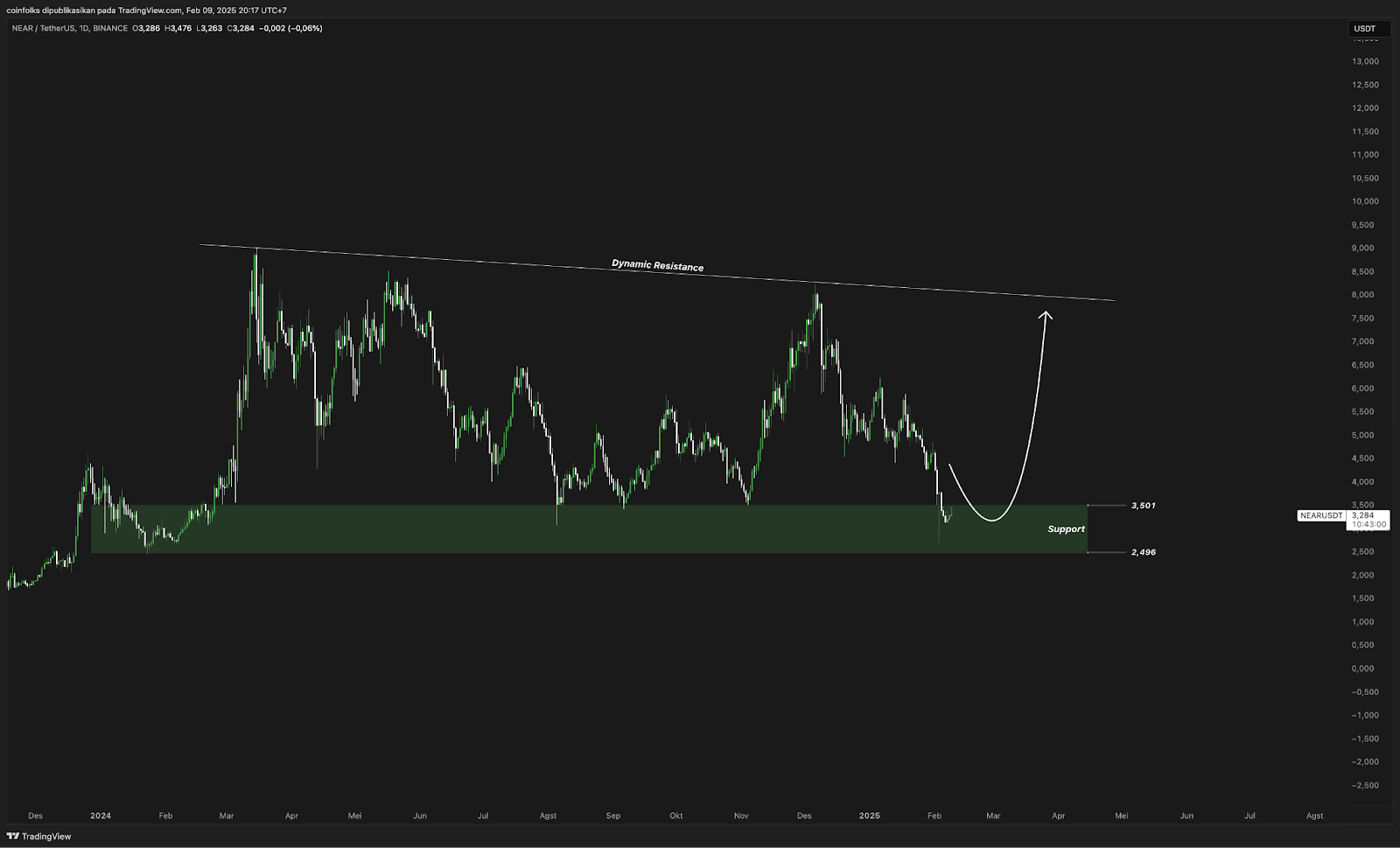This screenshot has height=848, width=1400.
Task: Click the 5,000 price axis label
Action: coord(1362,435)
